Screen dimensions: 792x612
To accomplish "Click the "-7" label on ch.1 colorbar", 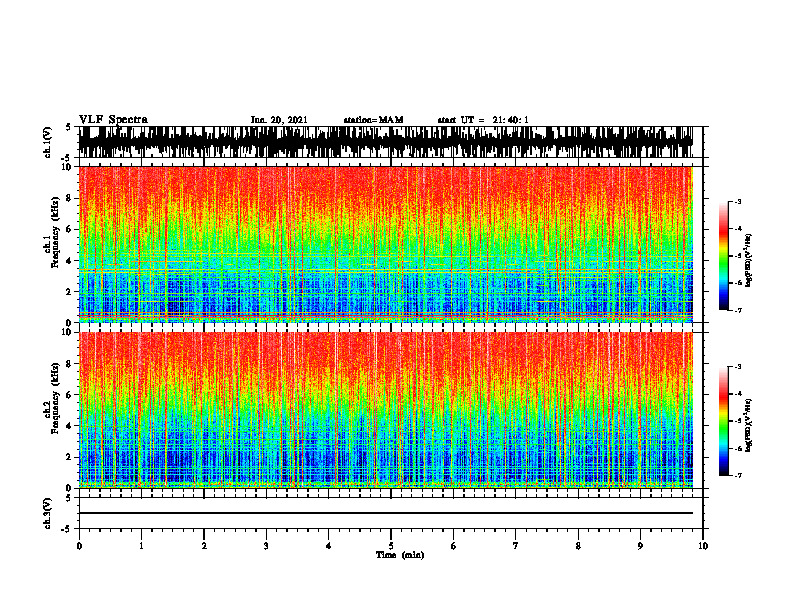I will (738, 310).
